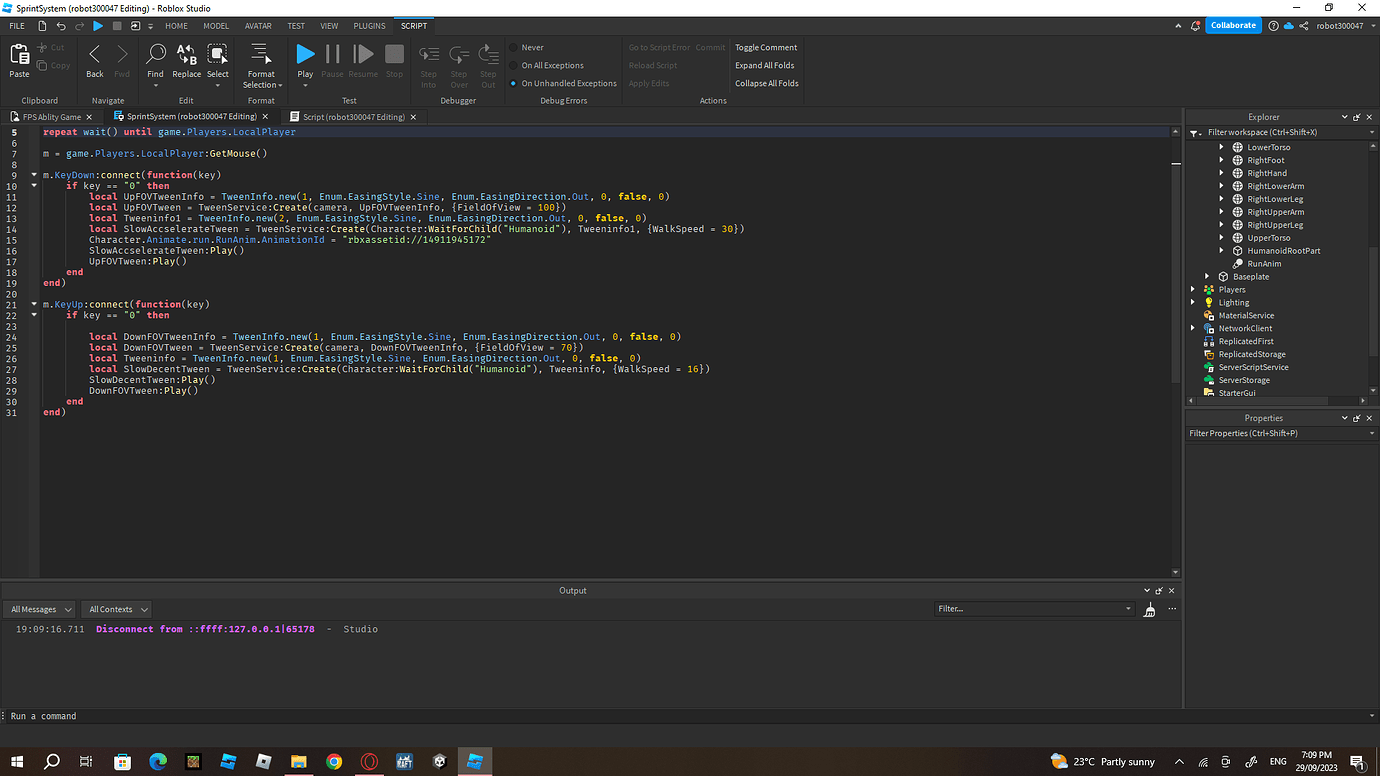The height and width of the screenshot is (776, 1380).
Task: Click the clear output broom icon
Action: click(x=1150, y=609)
